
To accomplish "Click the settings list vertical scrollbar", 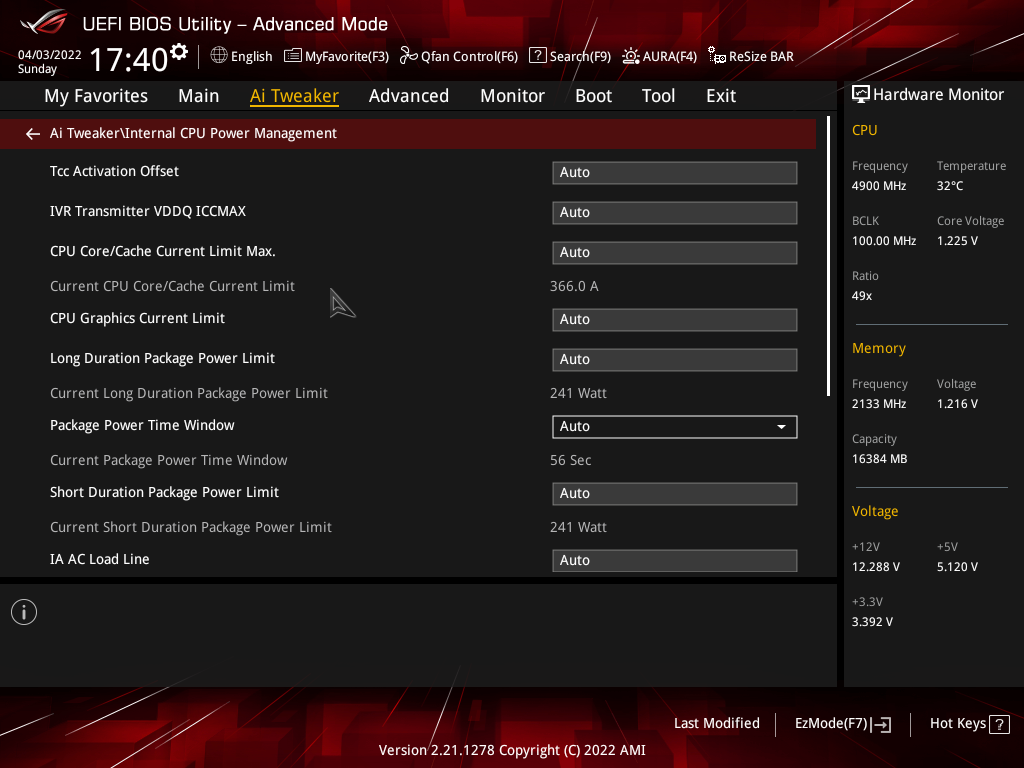I will [828, 256].
